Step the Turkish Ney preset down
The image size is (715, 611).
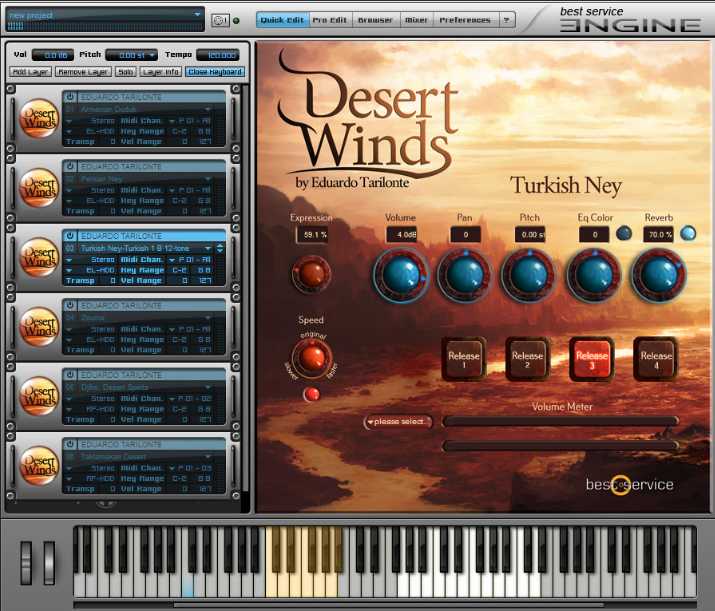pos(220,251)
